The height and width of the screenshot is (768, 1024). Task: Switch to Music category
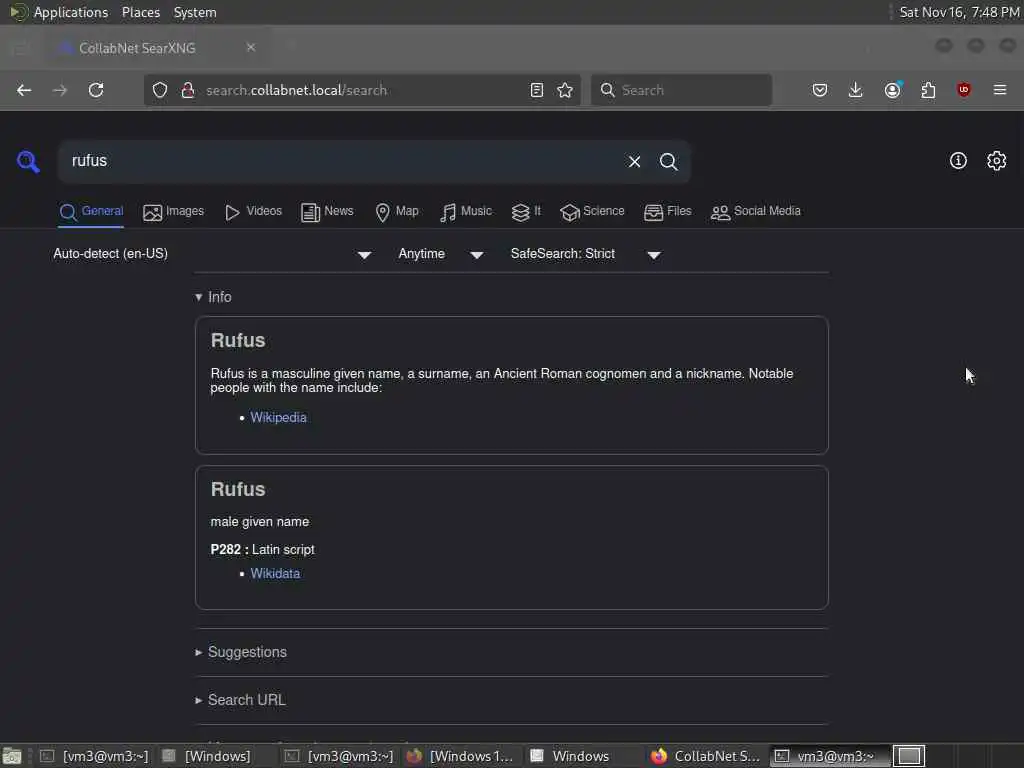[466, 212]
